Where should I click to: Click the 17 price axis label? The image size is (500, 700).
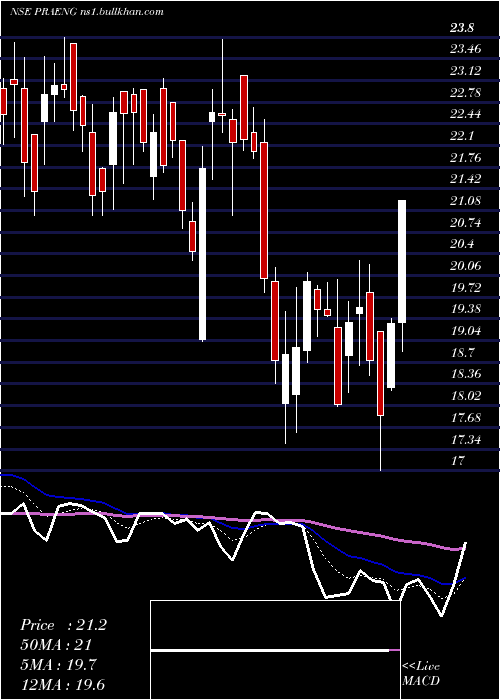[x=458, y=461]
